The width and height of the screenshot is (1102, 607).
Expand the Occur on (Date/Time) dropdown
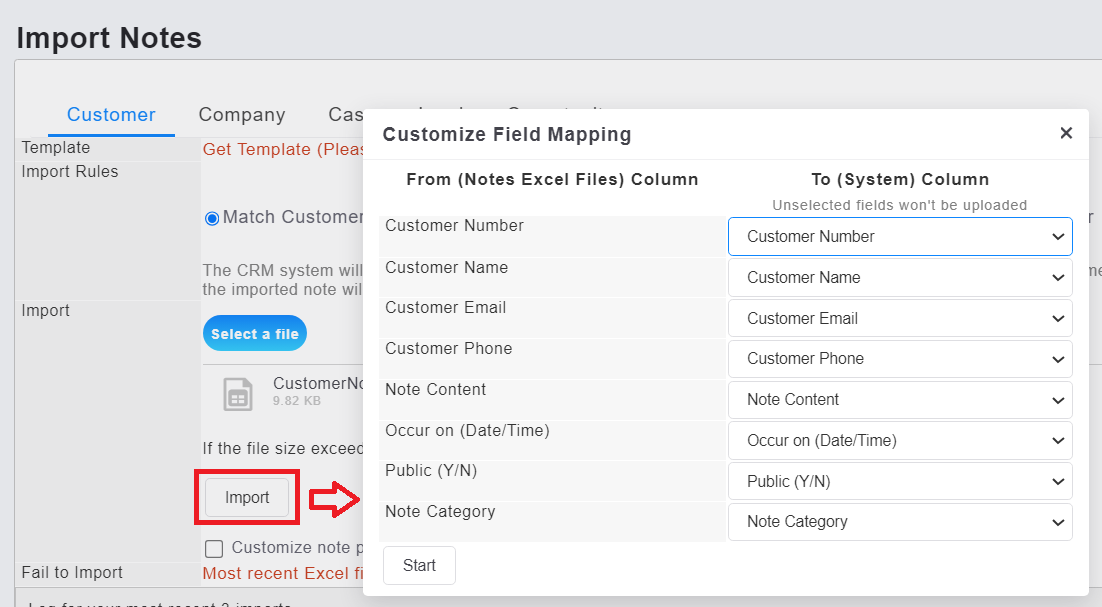click(899, 441)
